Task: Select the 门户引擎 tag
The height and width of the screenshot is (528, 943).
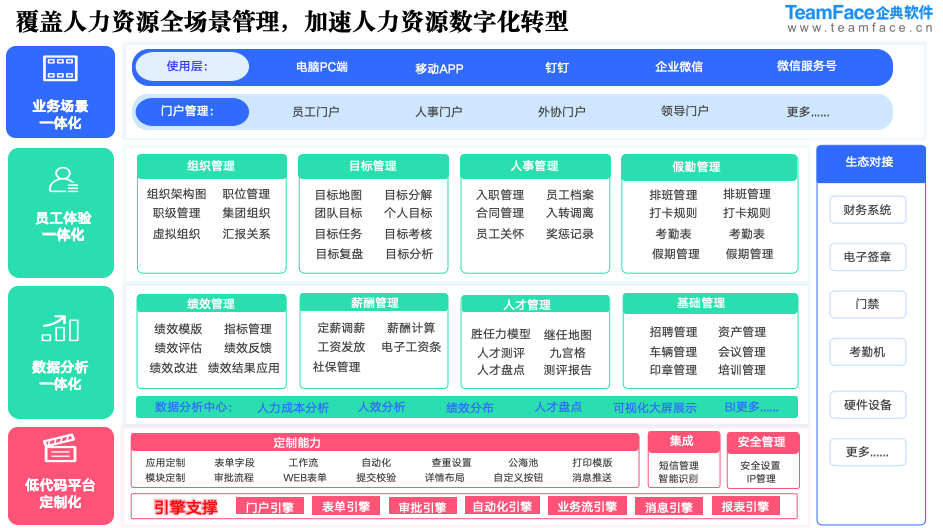Action: [x=269, y=507]
